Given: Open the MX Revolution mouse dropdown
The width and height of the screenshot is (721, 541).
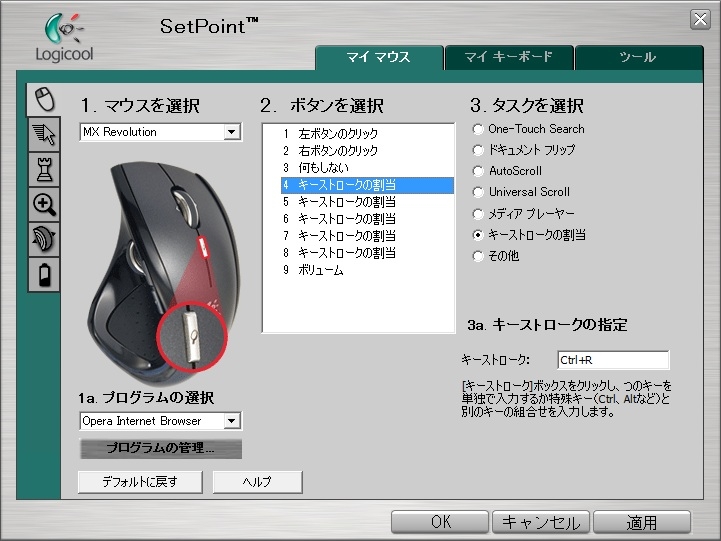Looking at the screenshot, I should pos(161,132).
